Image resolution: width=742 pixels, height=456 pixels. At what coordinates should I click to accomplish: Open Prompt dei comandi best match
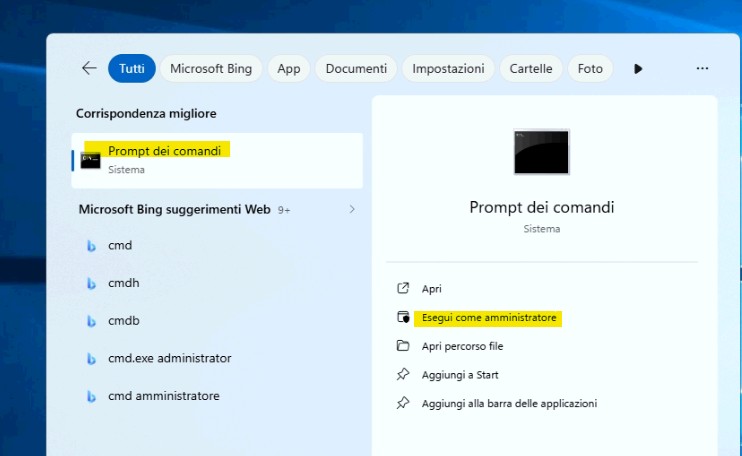pyautogui.click(x=217, y=161)
